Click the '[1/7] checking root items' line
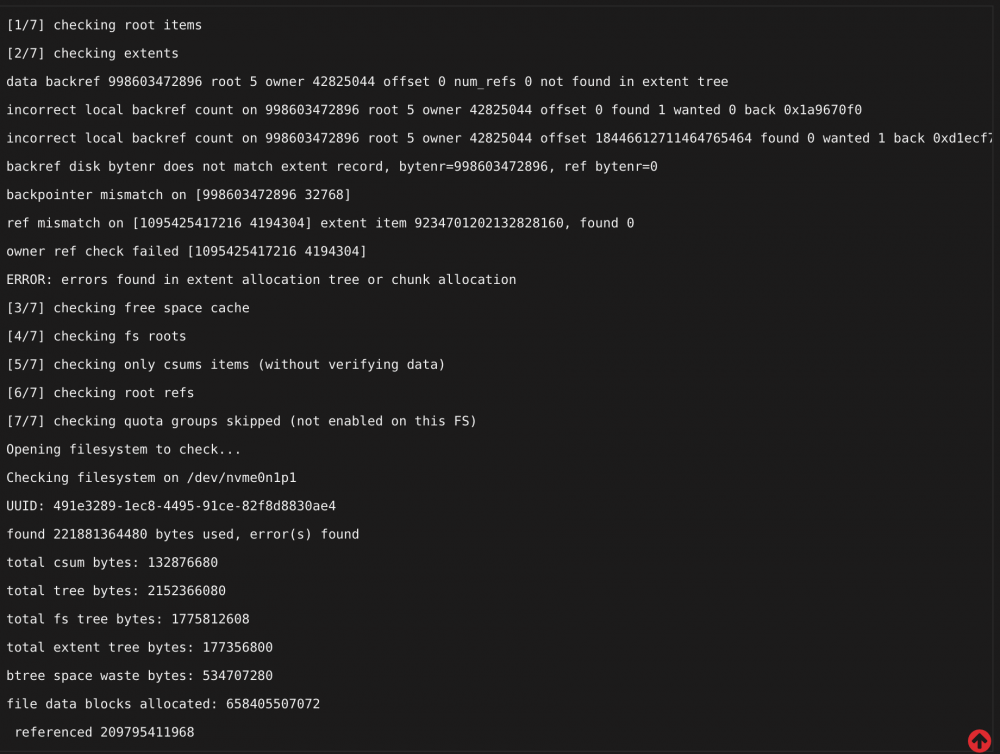The image size is (1000, 754). coord(104,25)
